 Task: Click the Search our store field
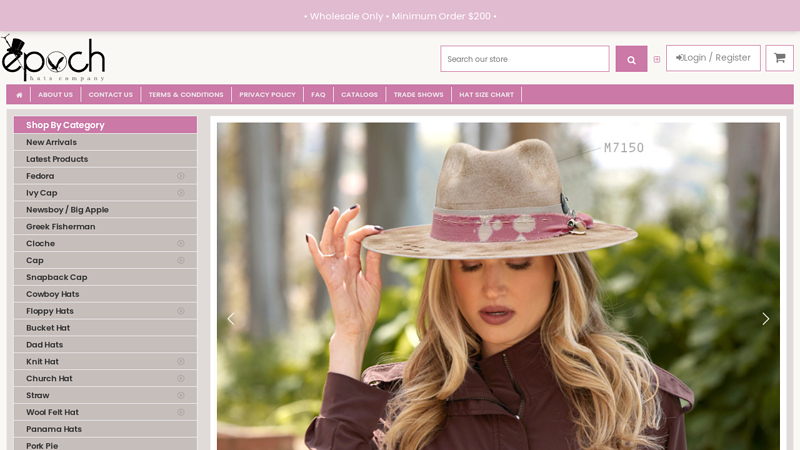pyautogui.click(x=524, y=59)
